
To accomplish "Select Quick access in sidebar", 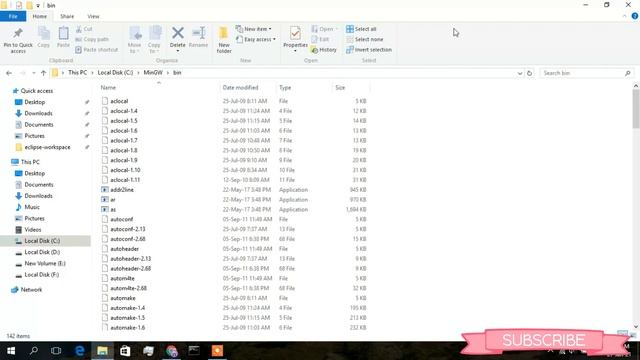I will pyautogui.click(x=37, y=91).
